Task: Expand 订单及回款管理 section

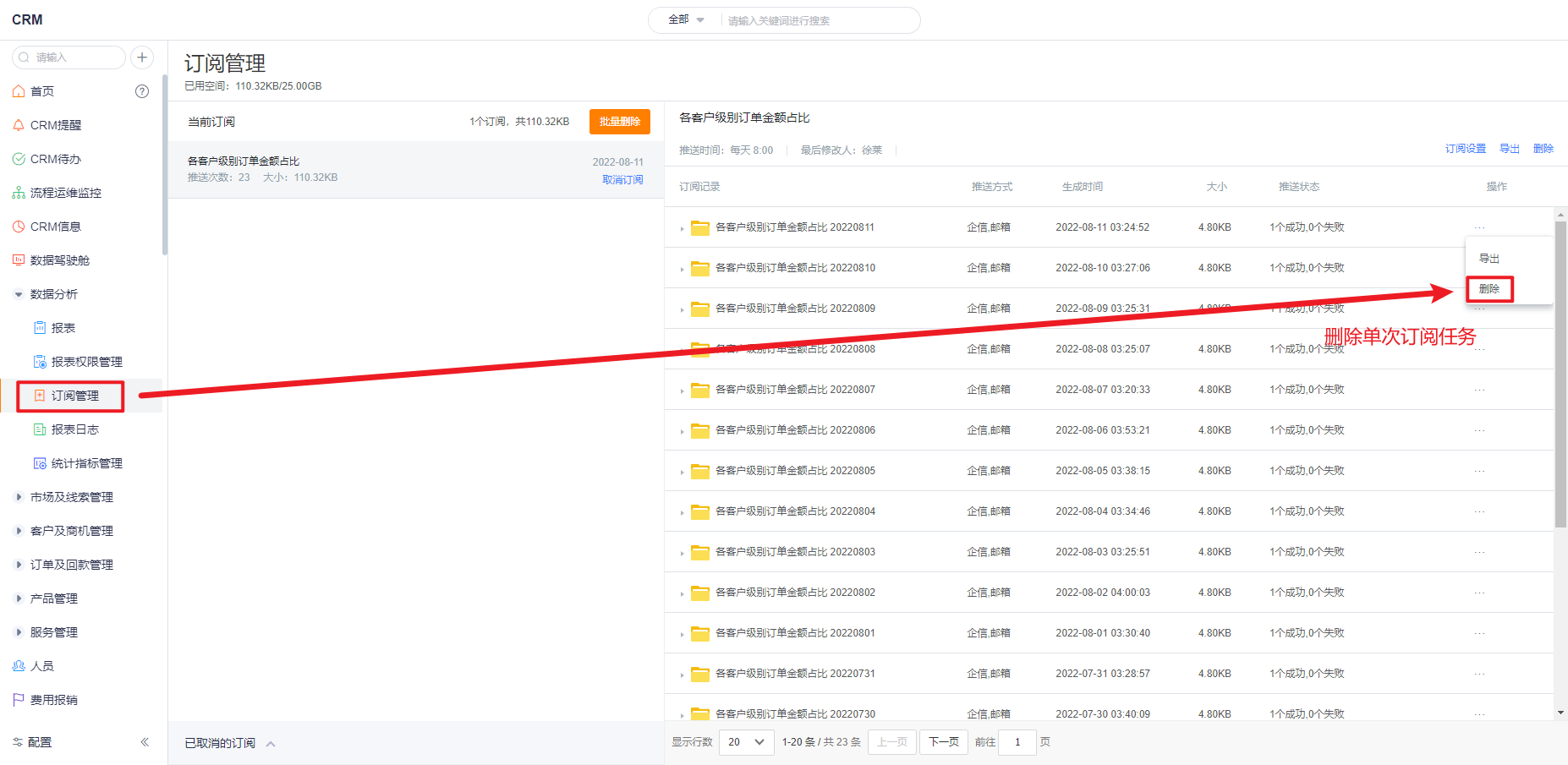Action: point(19,565)
